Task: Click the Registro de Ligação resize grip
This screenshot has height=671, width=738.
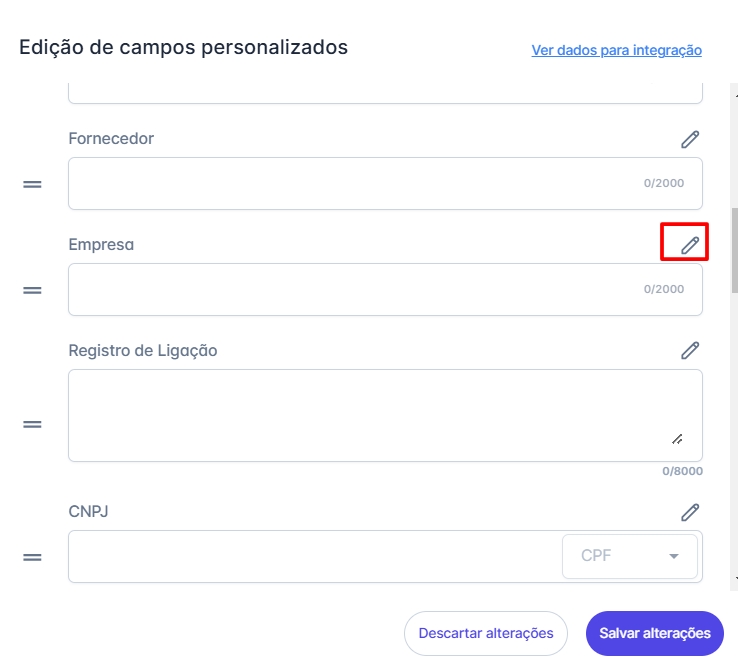Action: [x=677, y=439]
